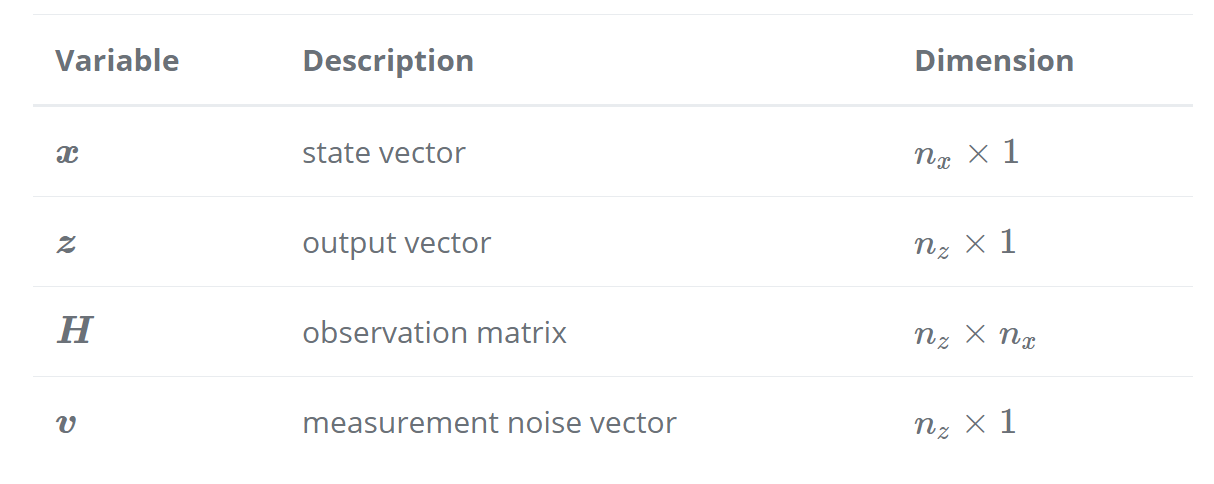Click the 'measurement noise vector' description
The height and width of the screenshot is (484, 1214).
point(489,423)
